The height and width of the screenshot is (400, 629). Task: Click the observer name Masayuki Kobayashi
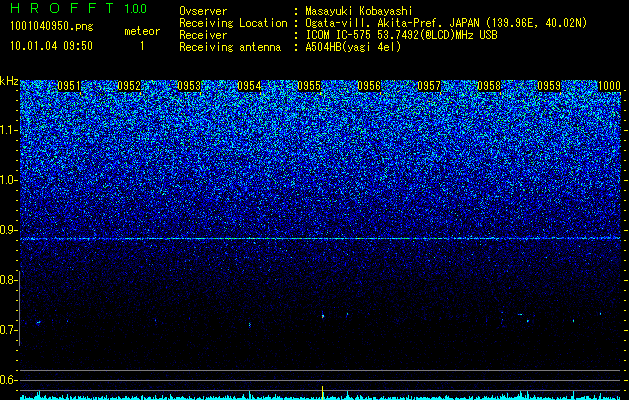pyautogui.click(x=359, y=11)
